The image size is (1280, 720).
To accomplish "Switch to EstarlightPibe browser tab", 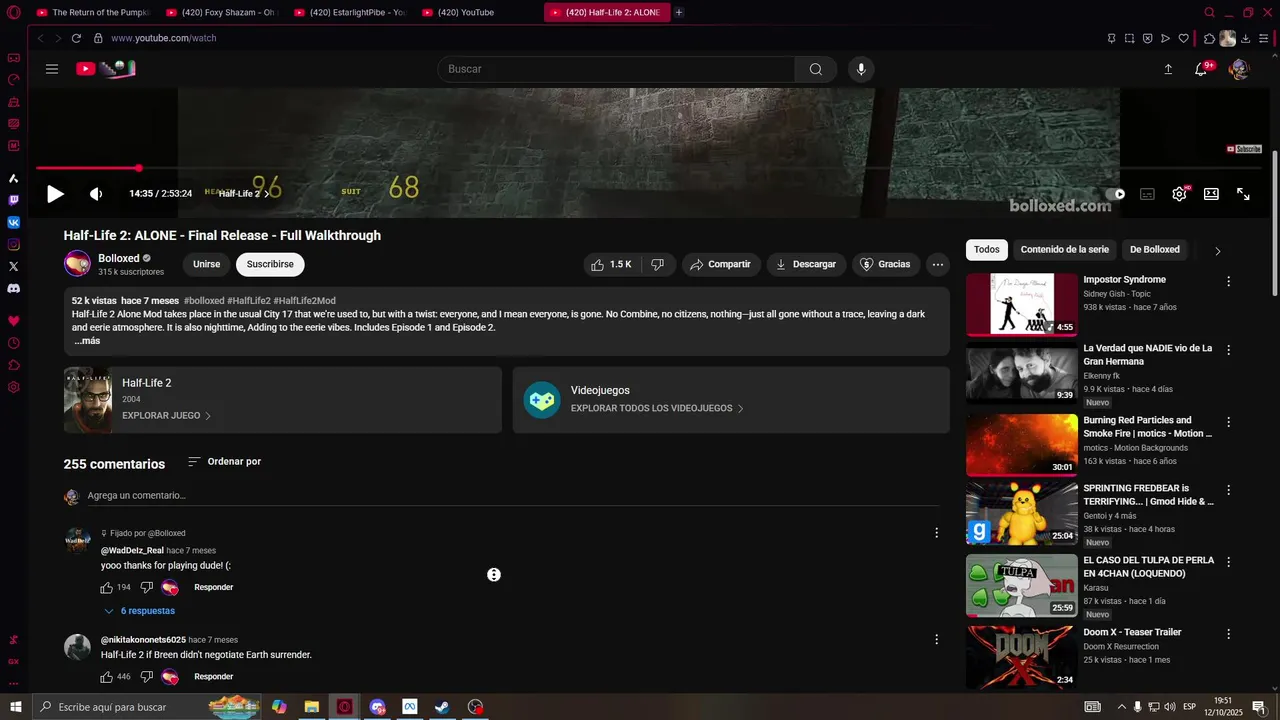I will pos(349,13).
